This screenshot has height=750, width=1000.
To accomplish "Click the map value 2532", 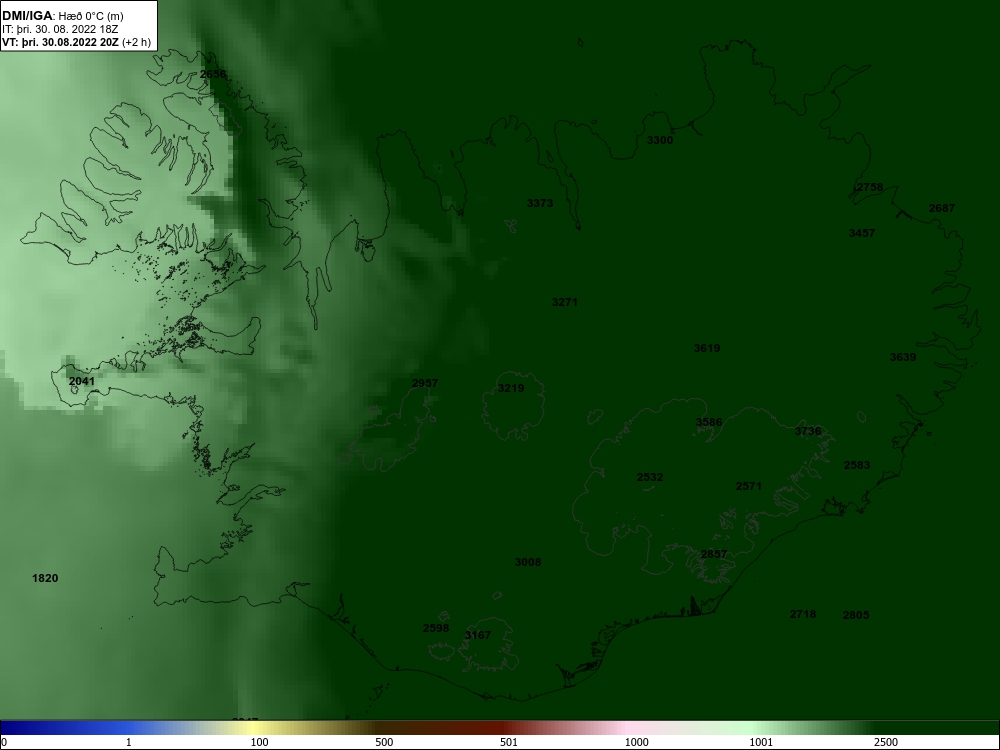I will pyautogui.click(x=650, y=476).
